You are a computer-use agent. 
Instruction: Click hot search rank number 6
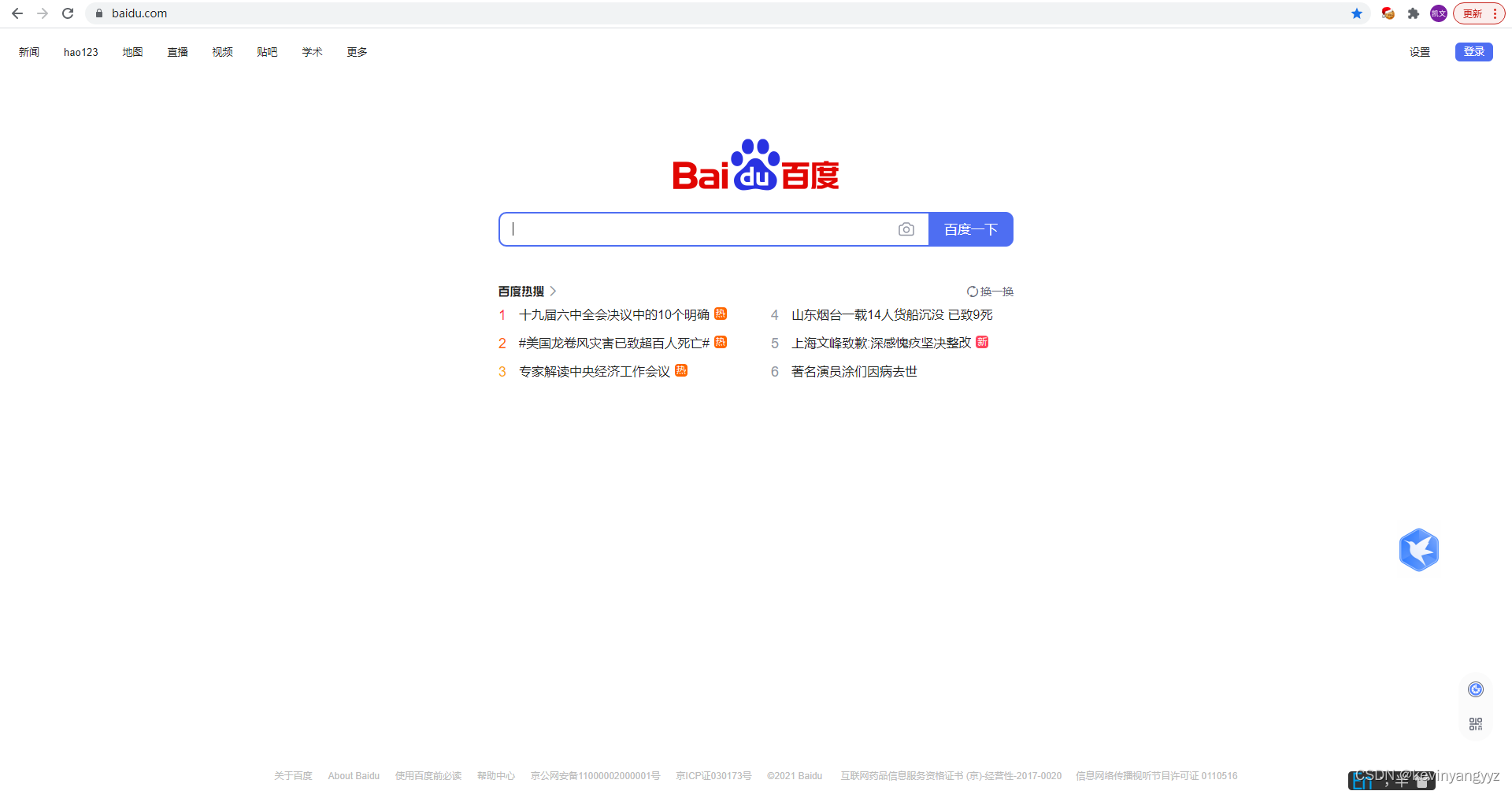775,372
